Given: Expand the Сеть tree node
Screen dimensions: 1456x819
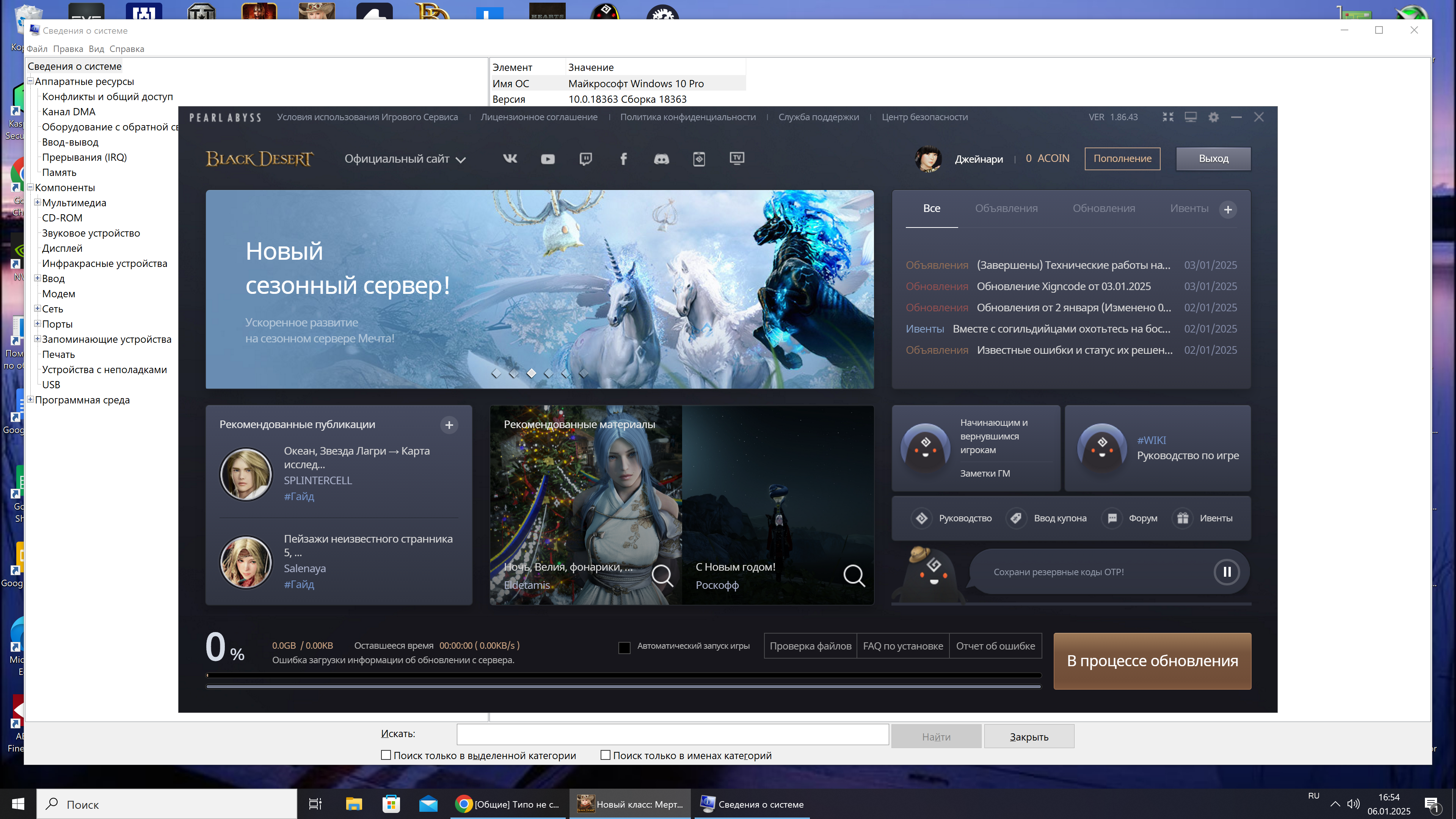Looking at the screenshot, I should (x=37, y=309).
